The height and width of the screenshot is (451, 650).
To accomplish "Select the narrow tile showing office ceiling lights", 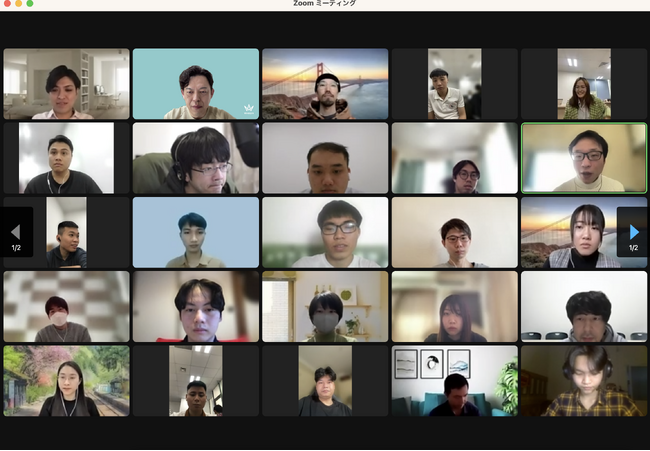I will [196, 381].
